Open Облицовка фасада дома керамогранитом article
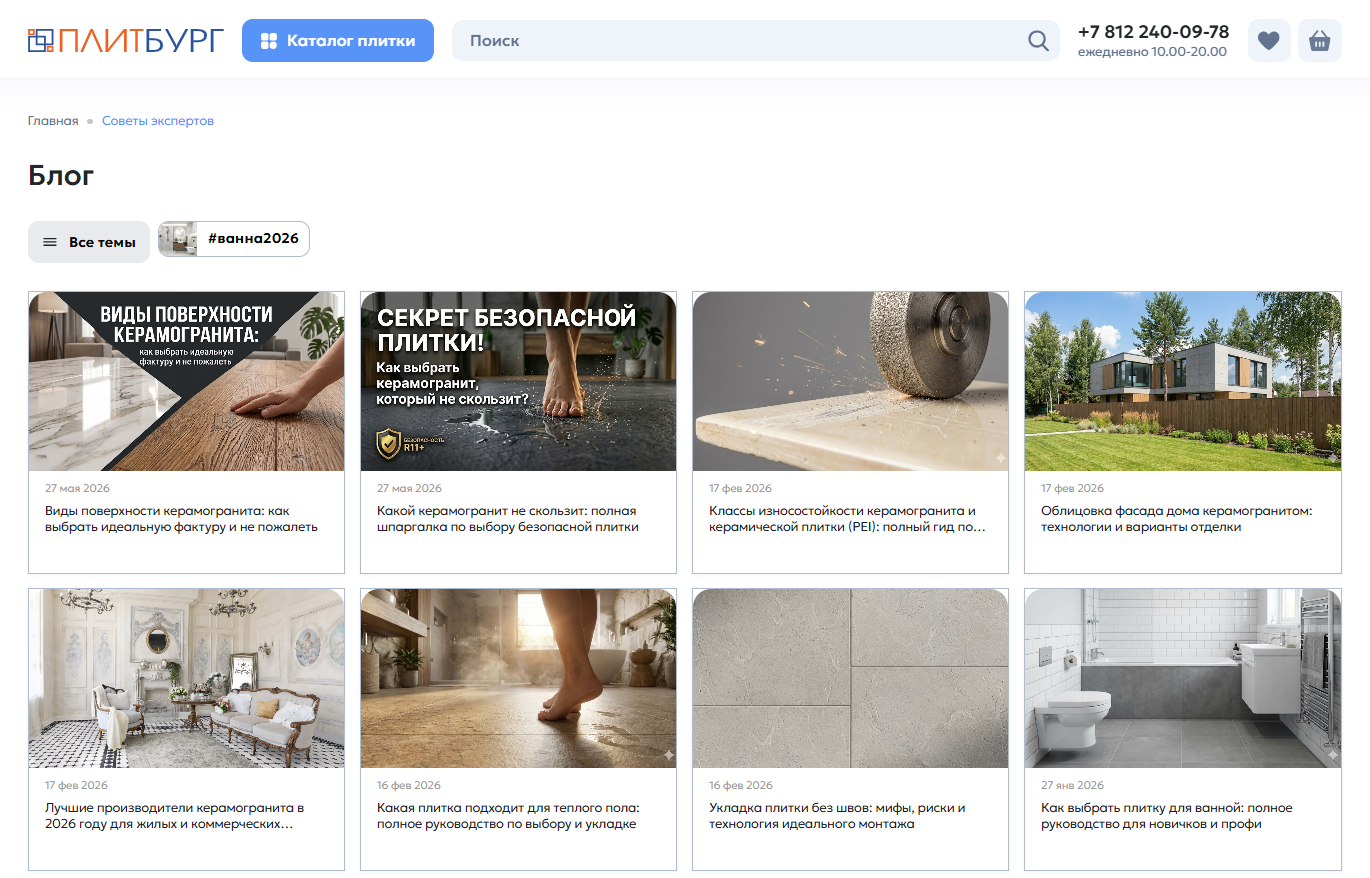The height and width of the screenshot is (878, 1370). coord(1182,432)
